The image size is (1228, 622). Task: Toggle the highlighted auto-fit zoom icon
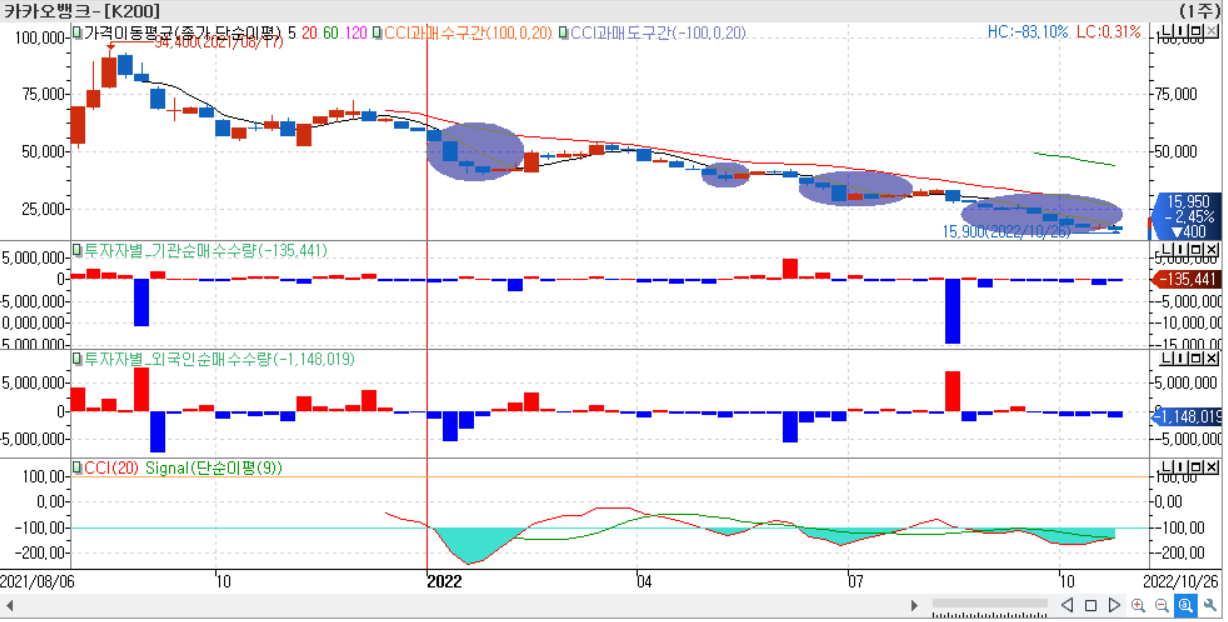coord(1185,606)
